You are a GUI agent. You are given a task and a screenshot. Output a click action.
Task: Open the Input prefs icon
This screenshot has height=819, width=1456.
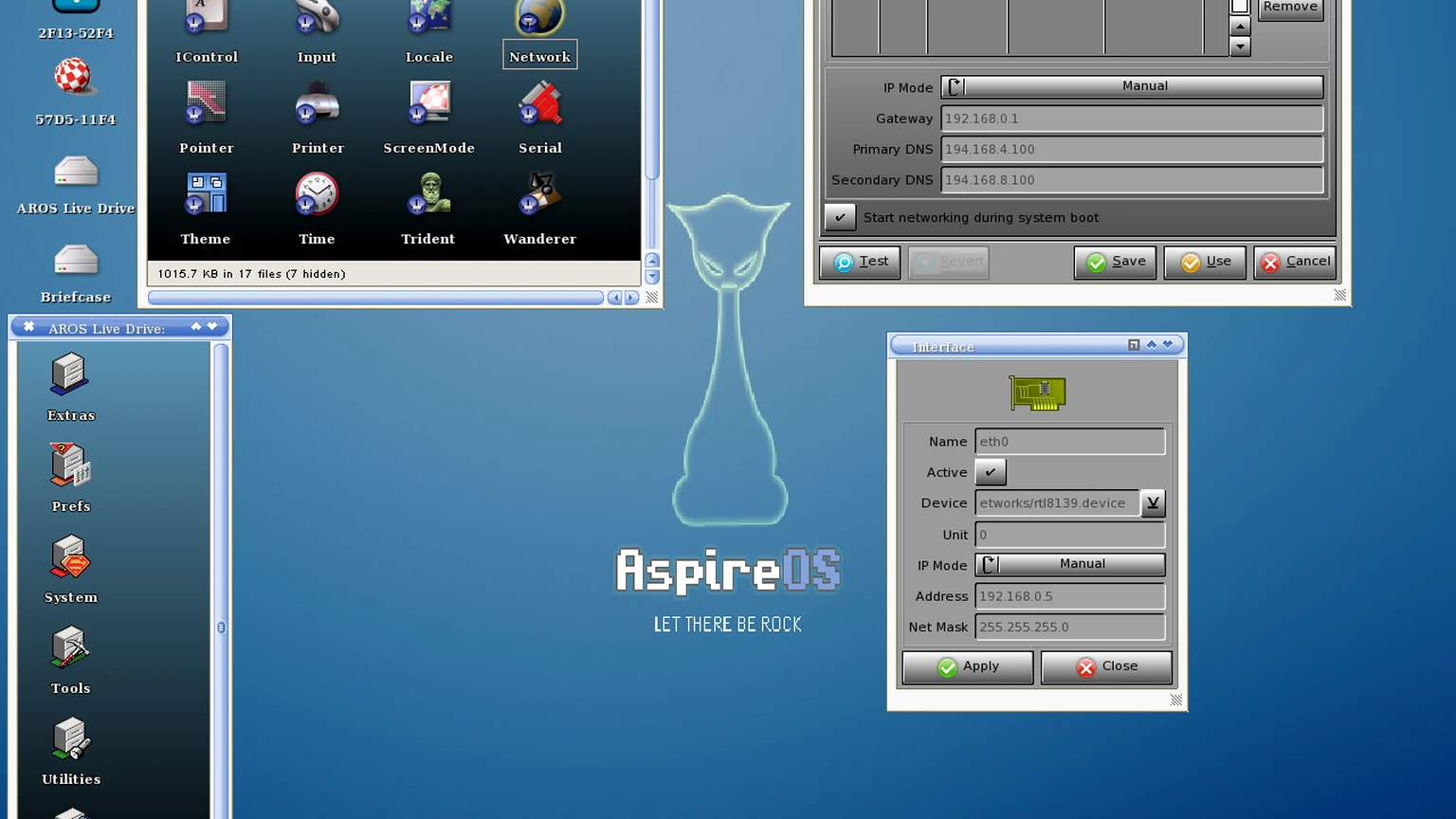click(317, 33)
